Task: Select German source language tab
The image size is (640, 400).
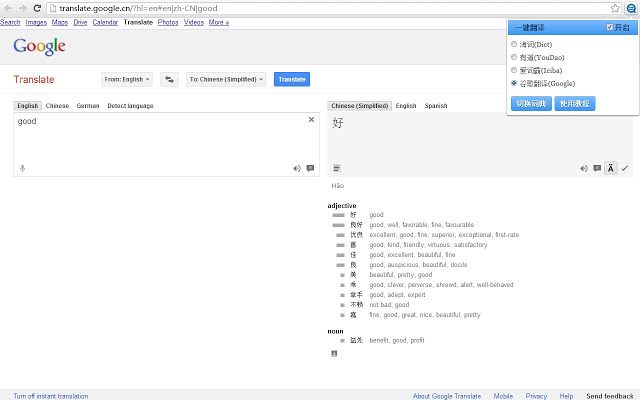Action: click(88, 106)
